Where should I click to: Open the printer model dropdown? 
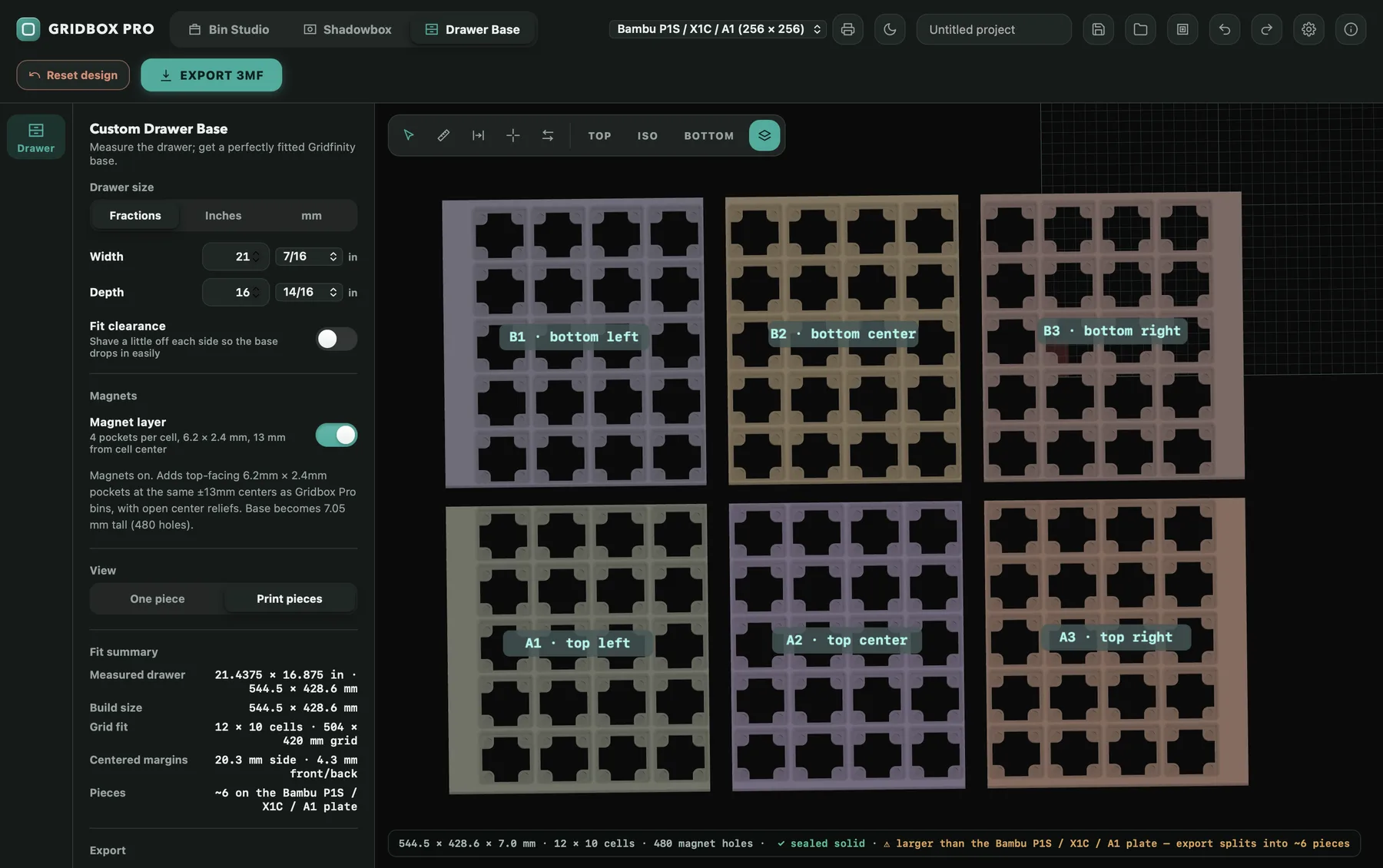tap(718, 29)
